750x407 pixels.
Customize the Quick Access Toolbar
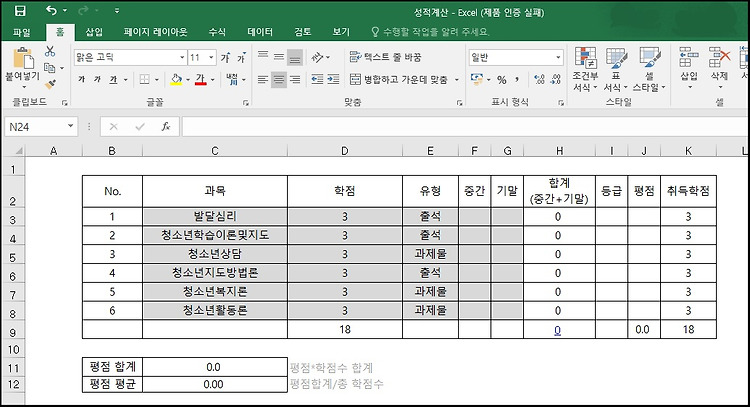tap(117, 11)
